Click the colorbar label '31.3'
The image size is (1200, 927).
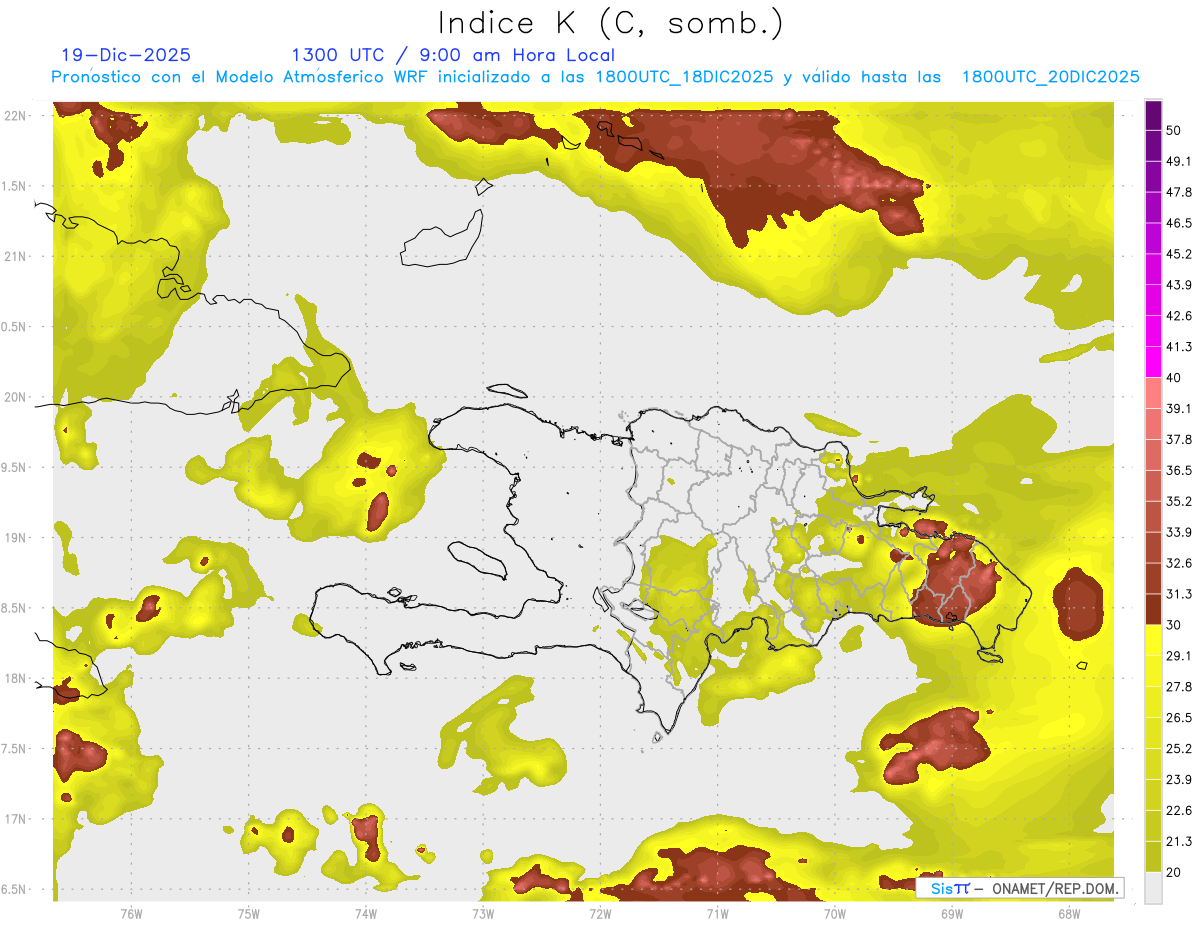(x=1179, y=594)
